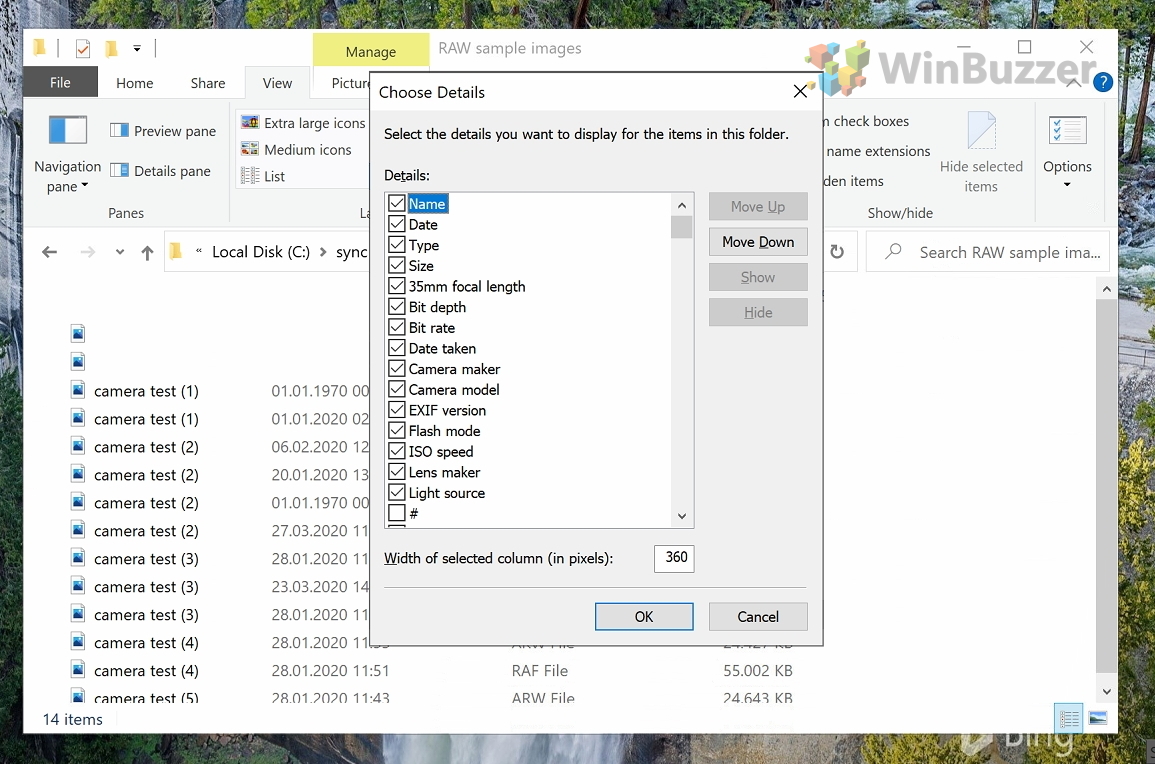Toggle the Preview pane
Screen dimensions: 1155x764
click(163, 131)
